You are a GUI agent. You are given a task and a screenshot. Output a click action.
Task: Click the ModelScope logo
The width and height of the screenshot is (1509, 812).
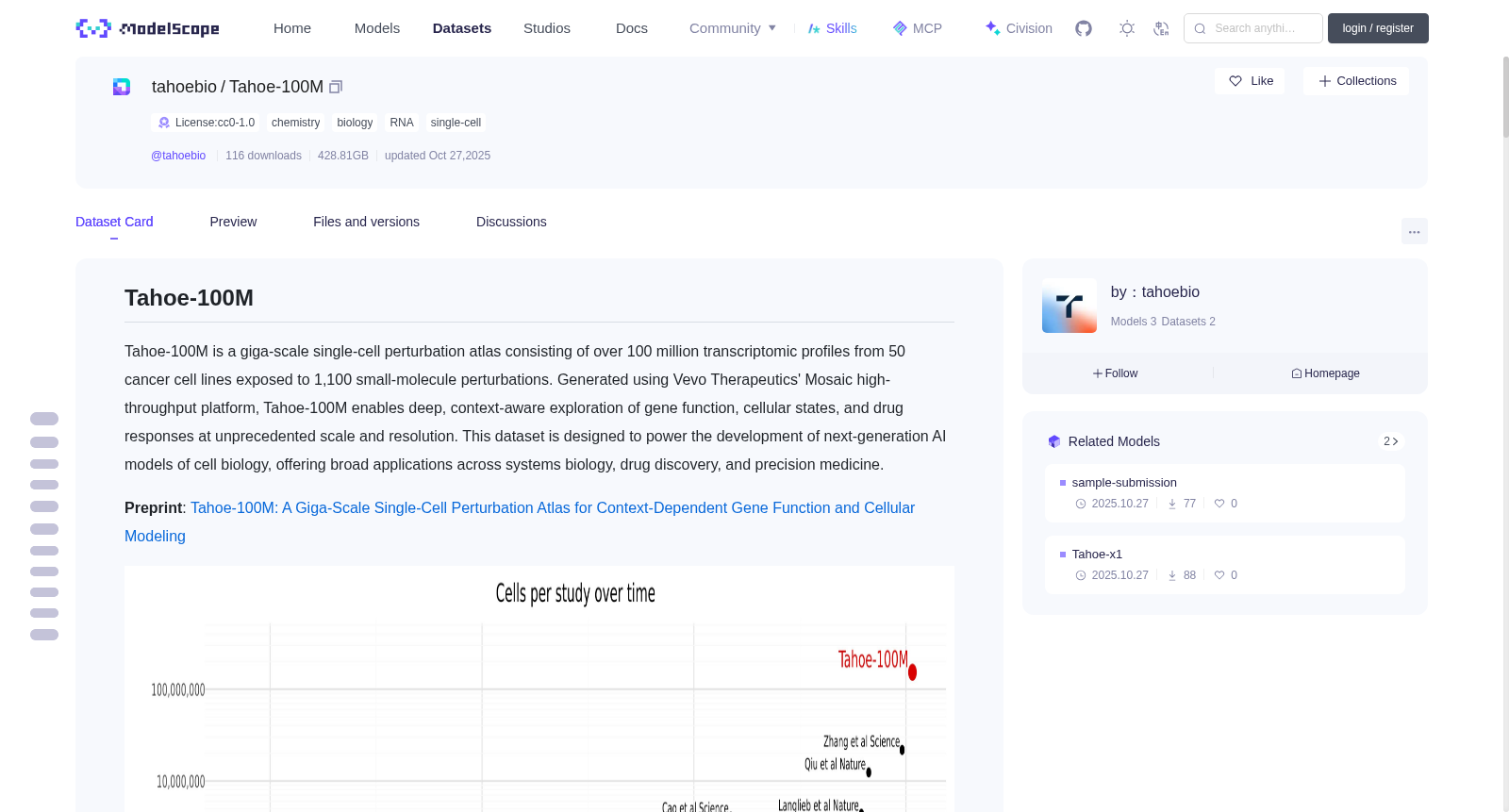[147, 28]
